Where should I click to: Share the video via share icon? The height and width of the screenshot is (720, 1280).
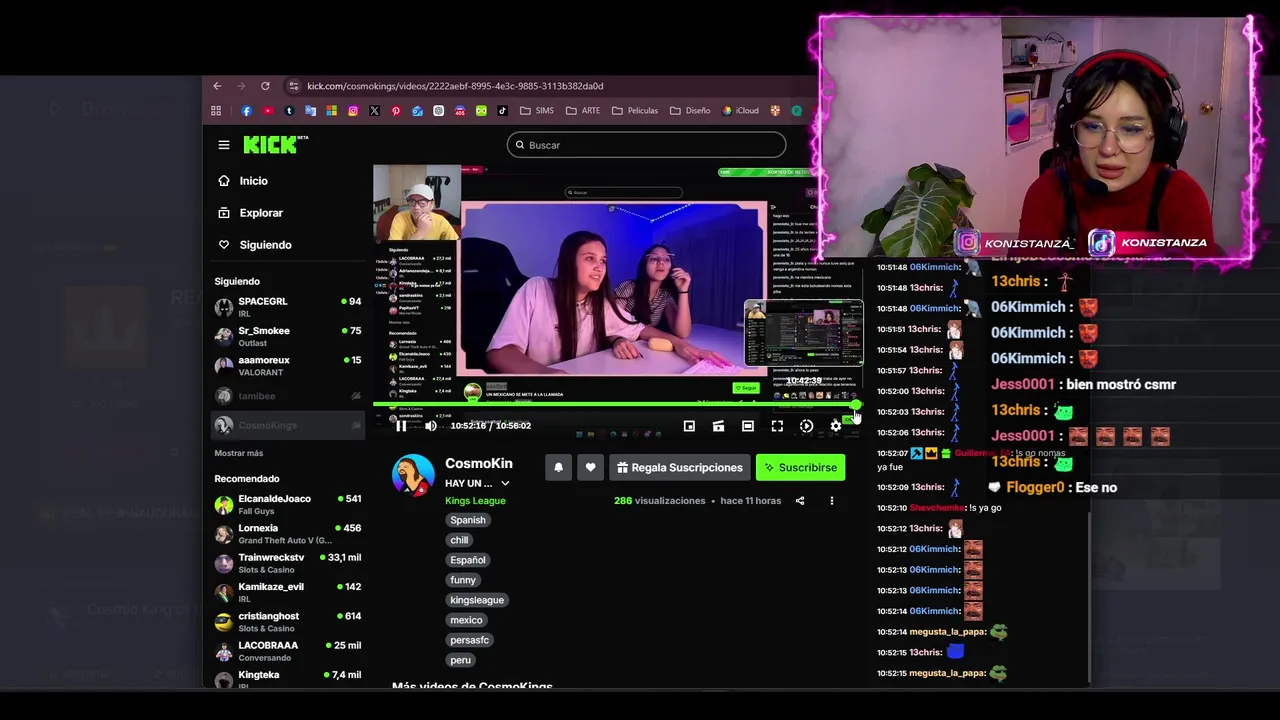pyautogui.click(x=800, y=501)
